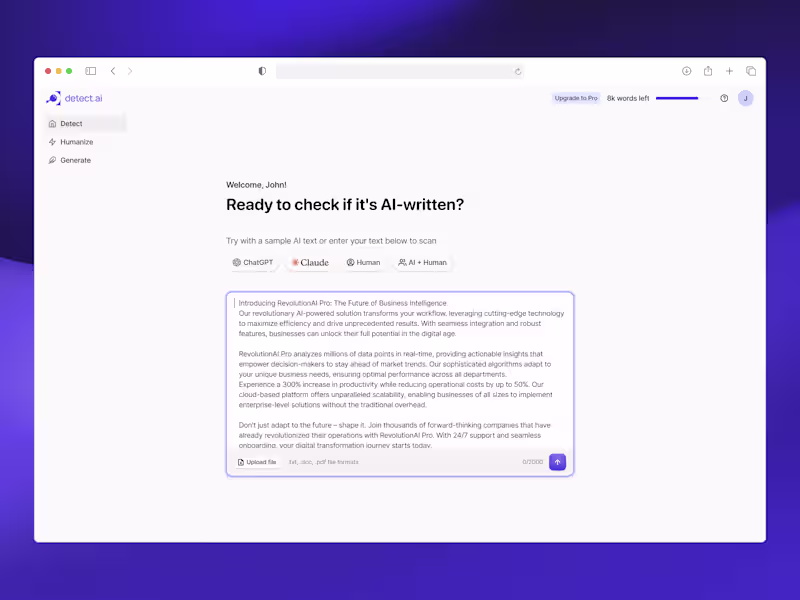Screen dimensions: 800x600
Task: Click the green maximize window dot
Action: coord(69,71)
